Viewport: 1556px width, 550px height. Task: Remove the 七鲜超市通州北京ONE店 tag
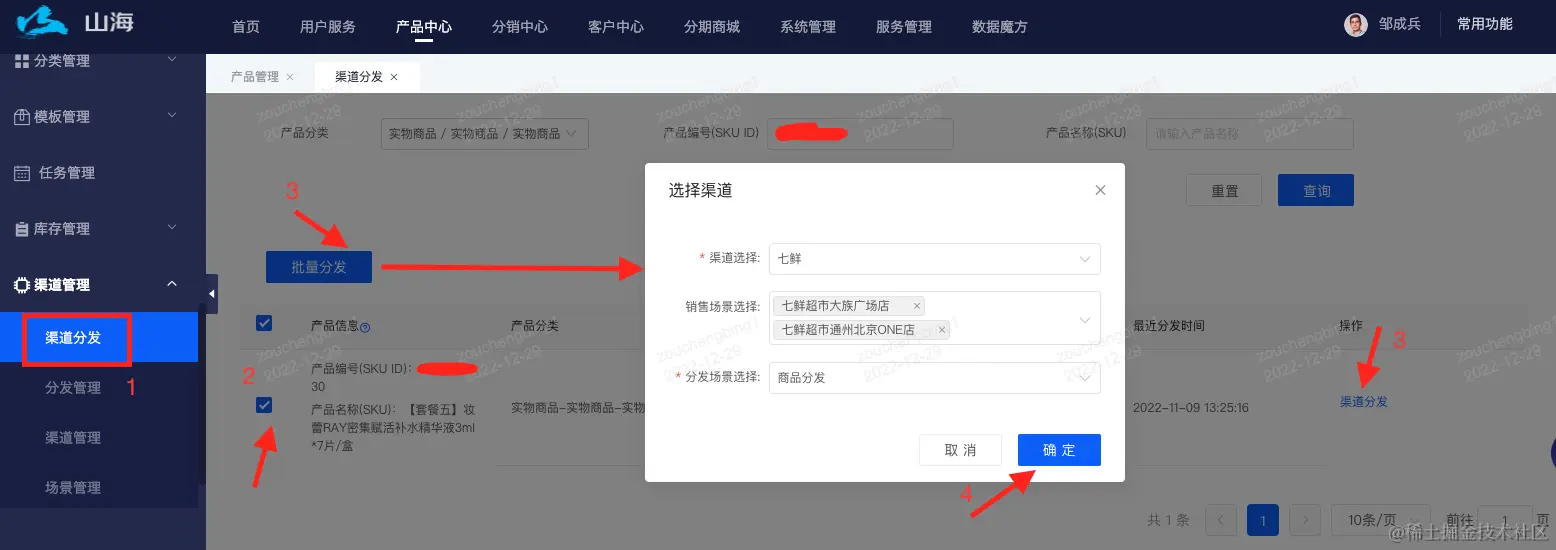click(941, 330)
